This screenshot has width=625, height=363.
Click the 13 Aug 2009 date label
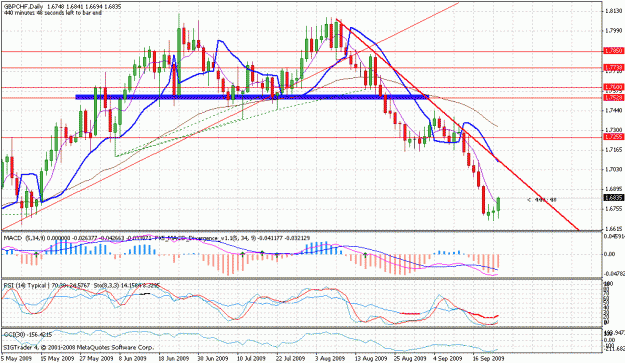point(371,358)
